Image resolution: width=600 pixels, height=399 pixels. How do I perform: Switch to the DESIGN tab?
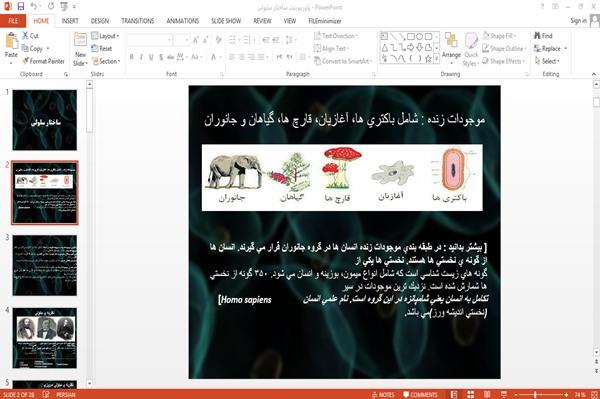click(100, 21)
